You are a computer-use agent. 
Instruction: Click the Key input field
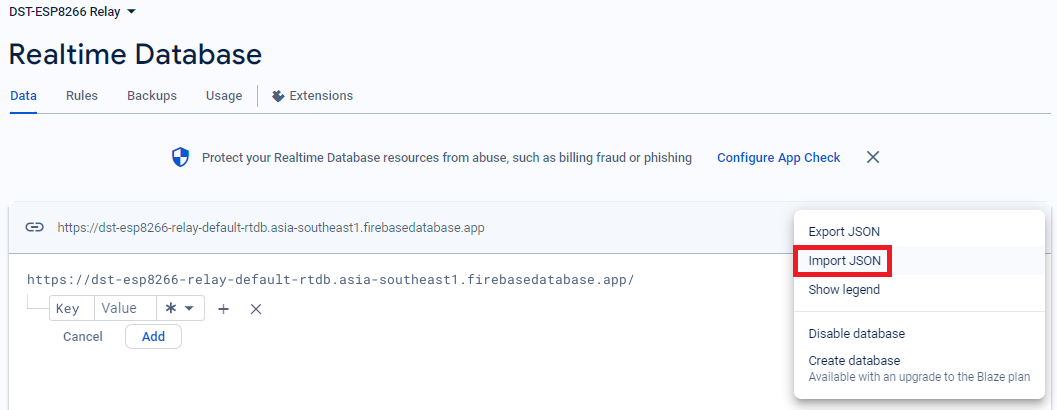point(70,309)
